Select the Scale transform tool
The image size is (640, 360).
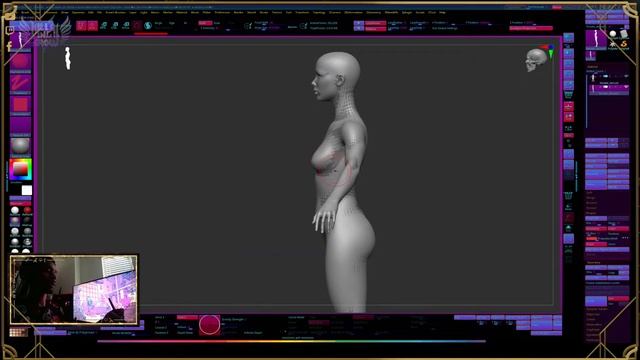(115, 26)
